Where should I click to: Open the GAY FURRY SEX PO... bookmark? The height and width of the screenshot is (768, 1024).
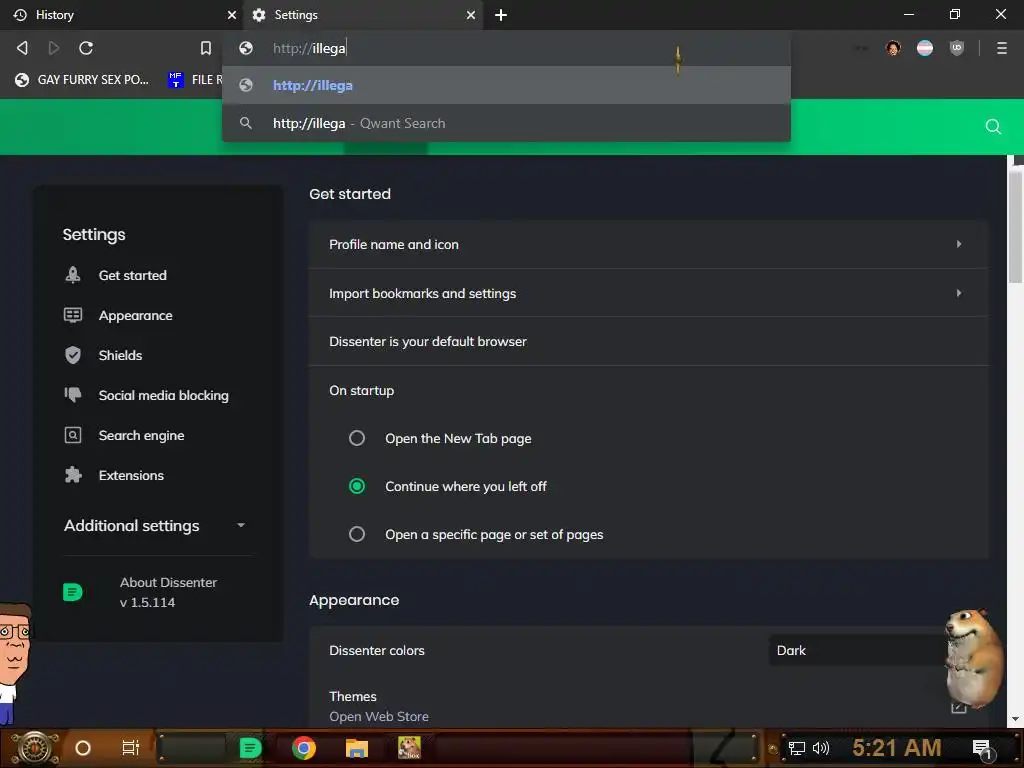(x=82, y=80)
